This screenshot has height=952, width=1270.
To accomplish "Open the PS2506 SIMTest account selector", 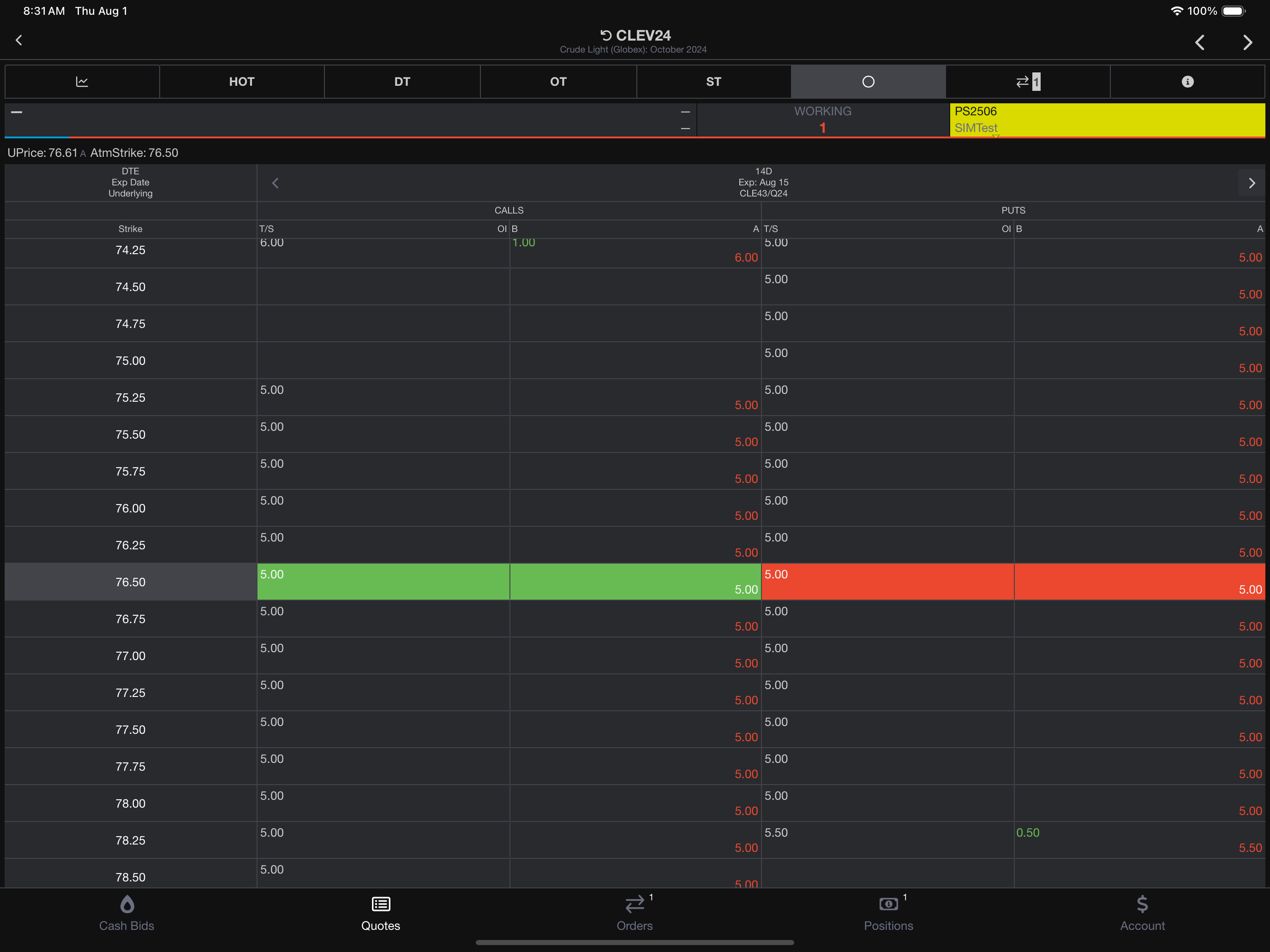I will click(x=1107, y=119).
